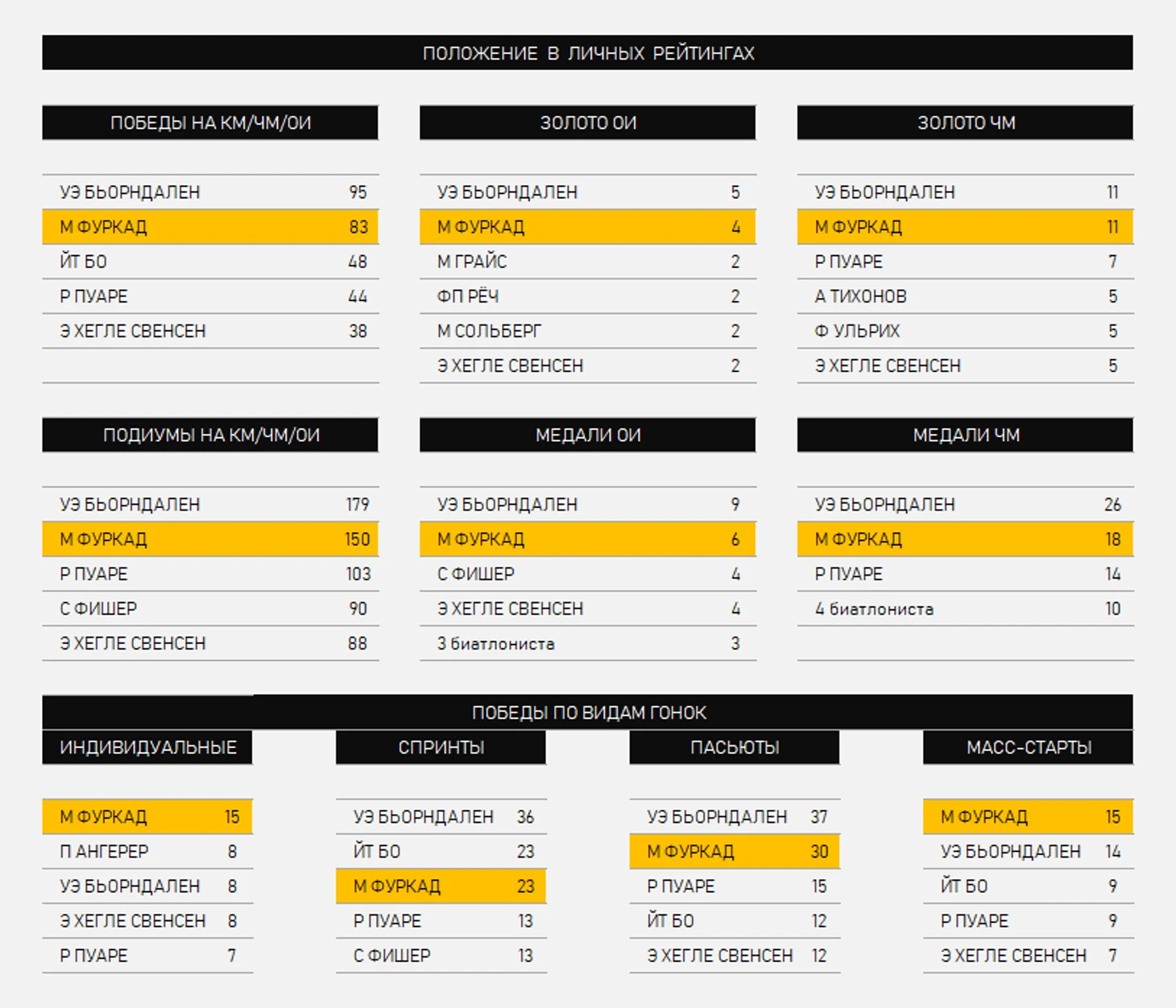Click the ПОДИУМЫ НА КМ/ЧМ/ОИ header
This screenshot has width=1176, height=1008.
[x=210, y=435]
